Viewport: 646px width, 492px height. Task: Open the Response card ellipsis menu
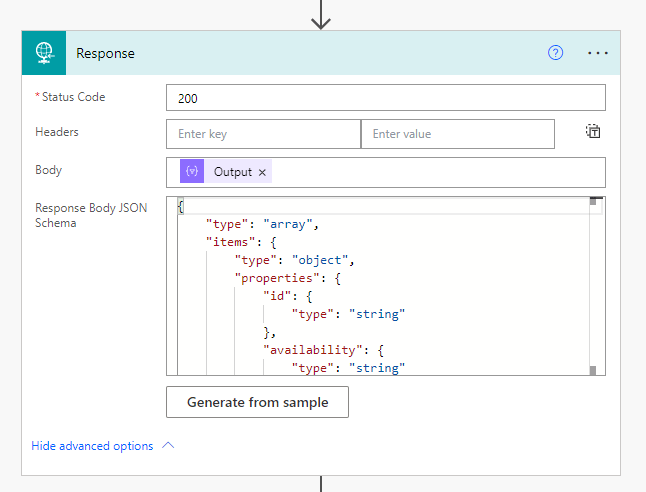point(597,53)
